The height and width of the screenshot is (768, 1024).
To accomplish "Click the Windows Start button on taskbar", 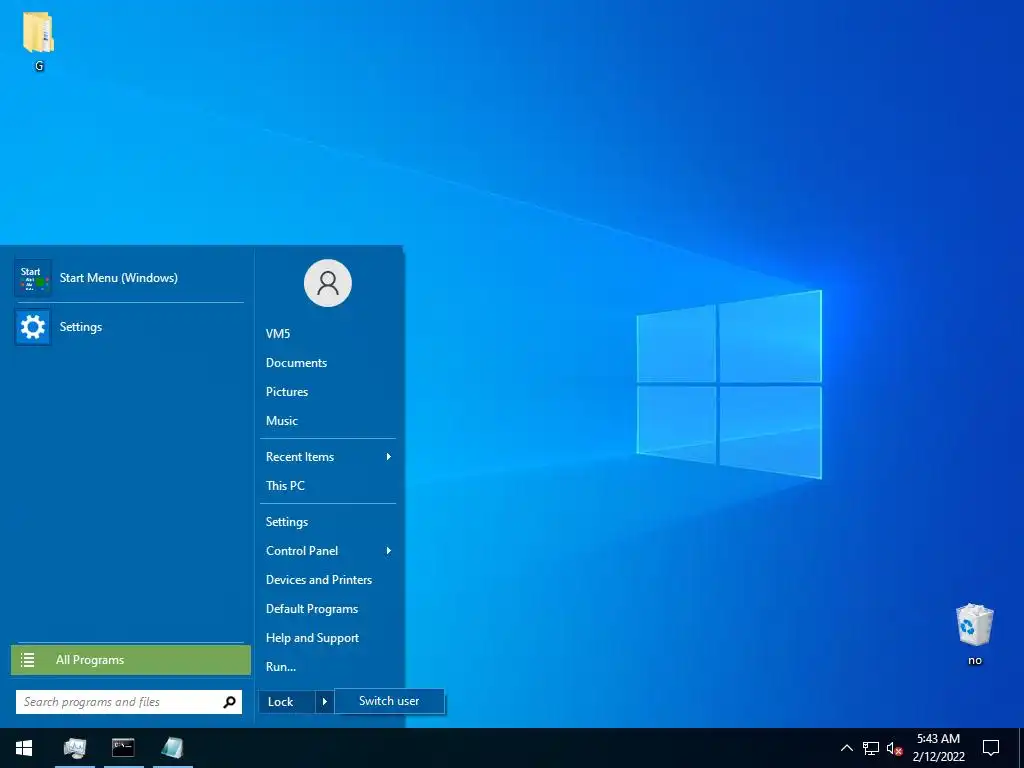I will pos(24,748).
